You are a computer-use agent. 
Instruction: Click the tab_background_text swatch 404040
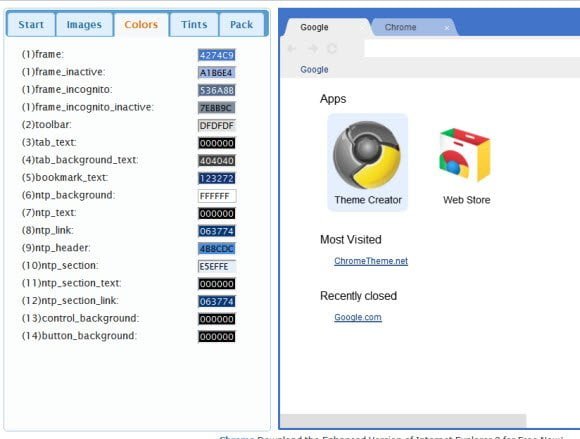click(x=217, y=161)
